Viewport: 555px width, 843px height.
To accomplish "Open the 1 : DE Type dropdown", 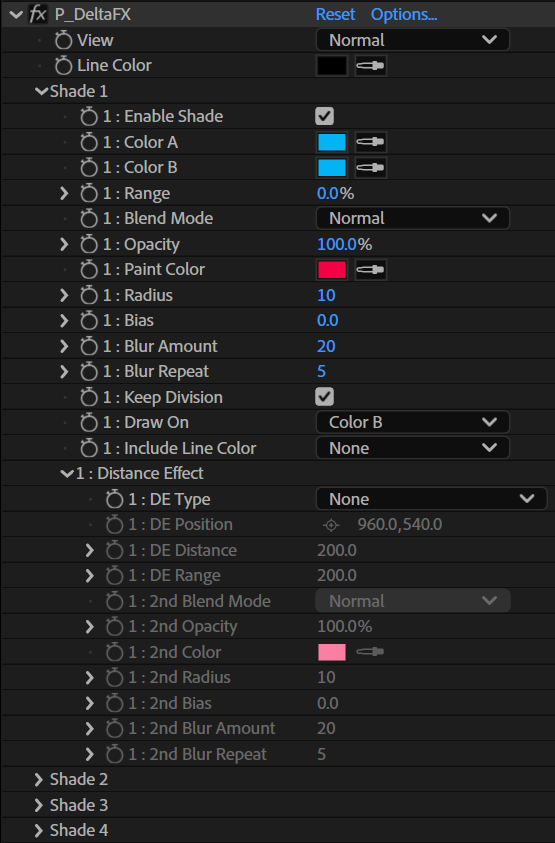I will pyautogui.click(x=431, y=499).
